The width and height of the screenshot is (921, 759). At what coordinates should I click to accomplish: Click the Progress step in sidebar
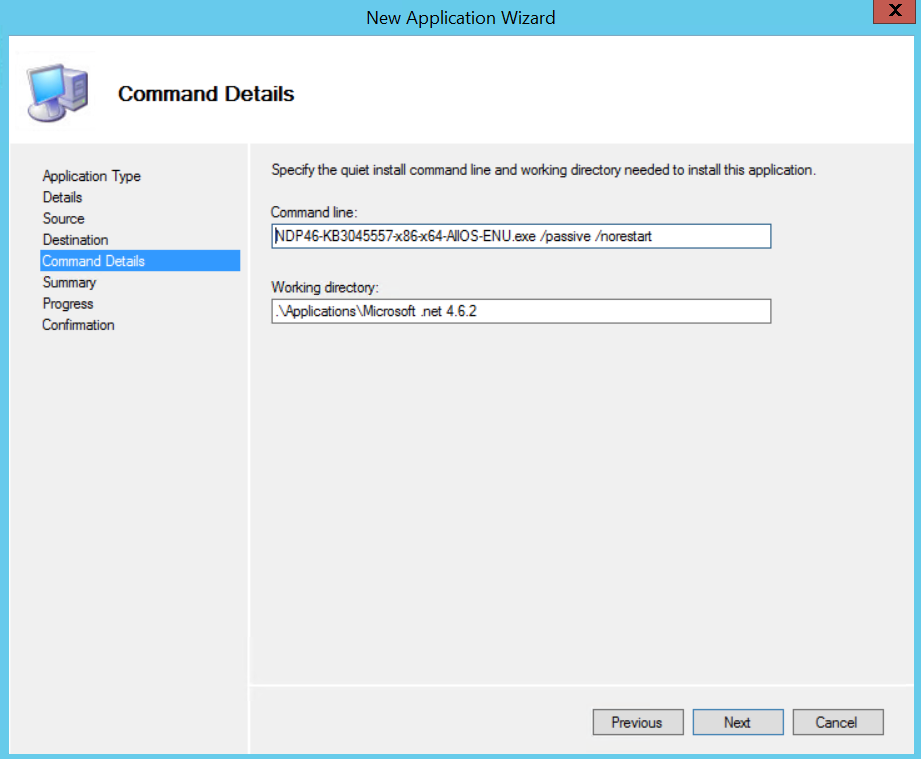click(x=67, y=303)
